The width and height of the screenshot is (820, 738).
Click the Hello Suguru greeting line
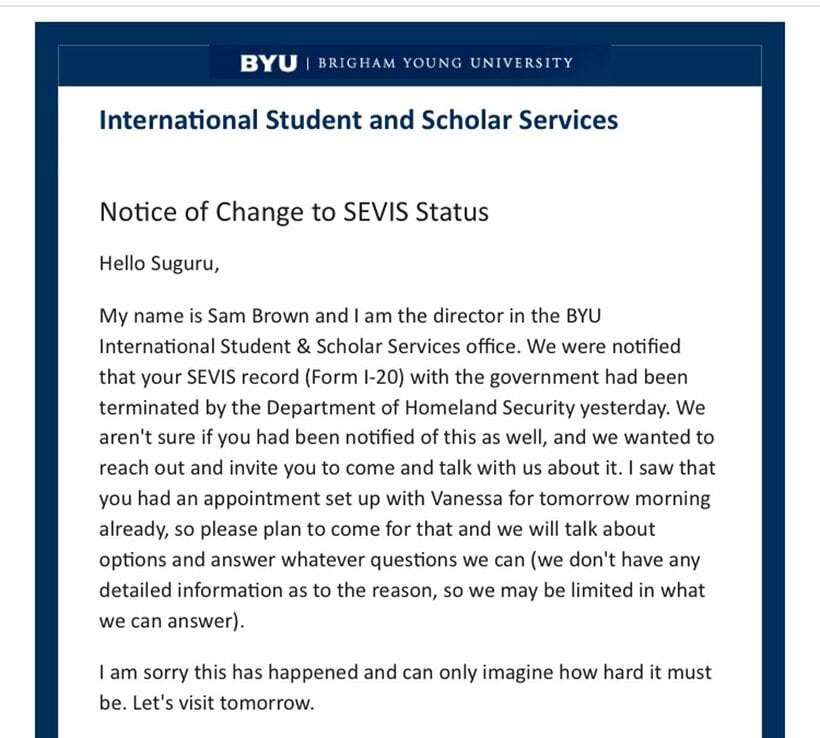coord(159,264)
